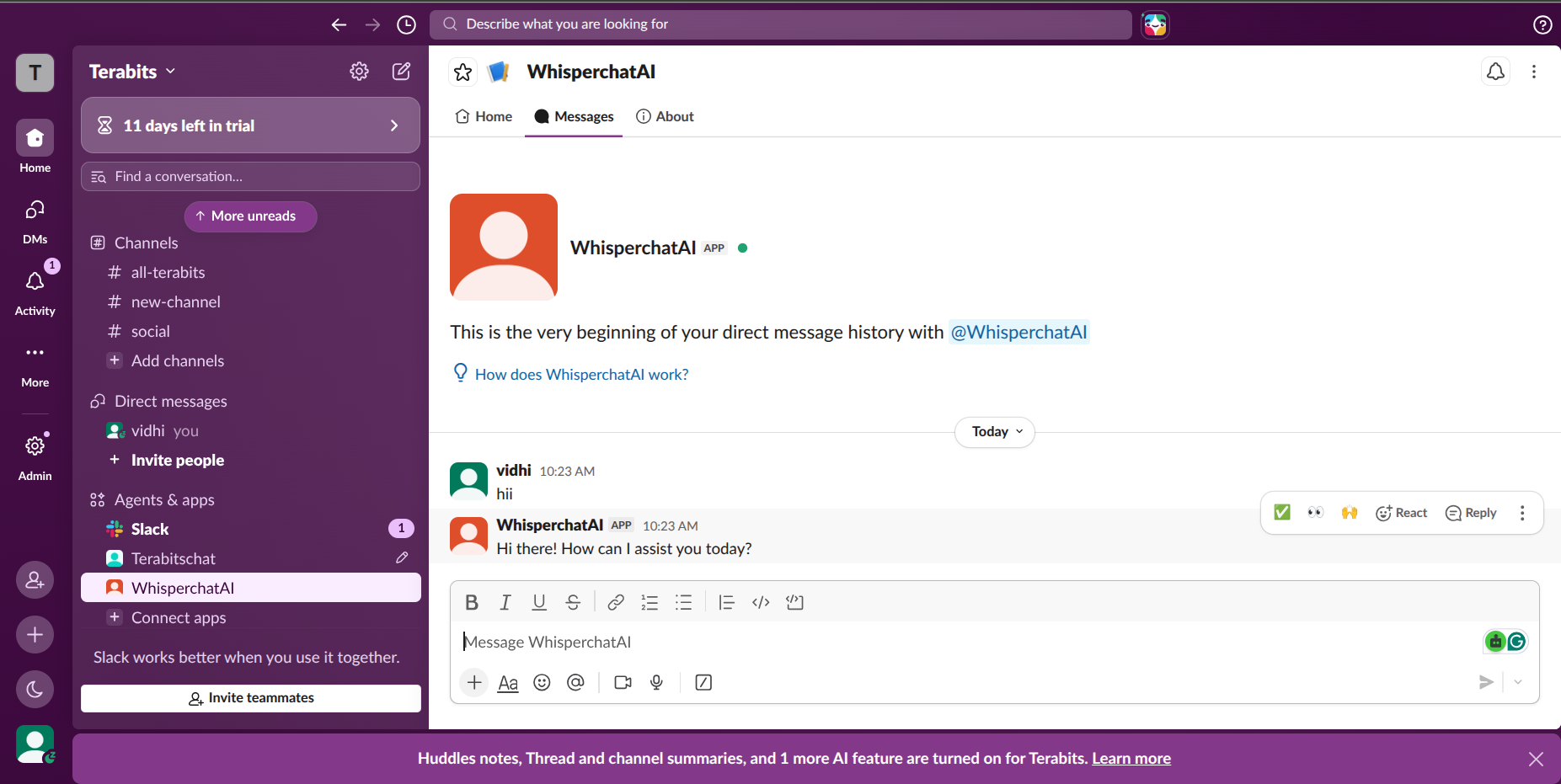Focus the search bar at top

click(x=781, y=24)
